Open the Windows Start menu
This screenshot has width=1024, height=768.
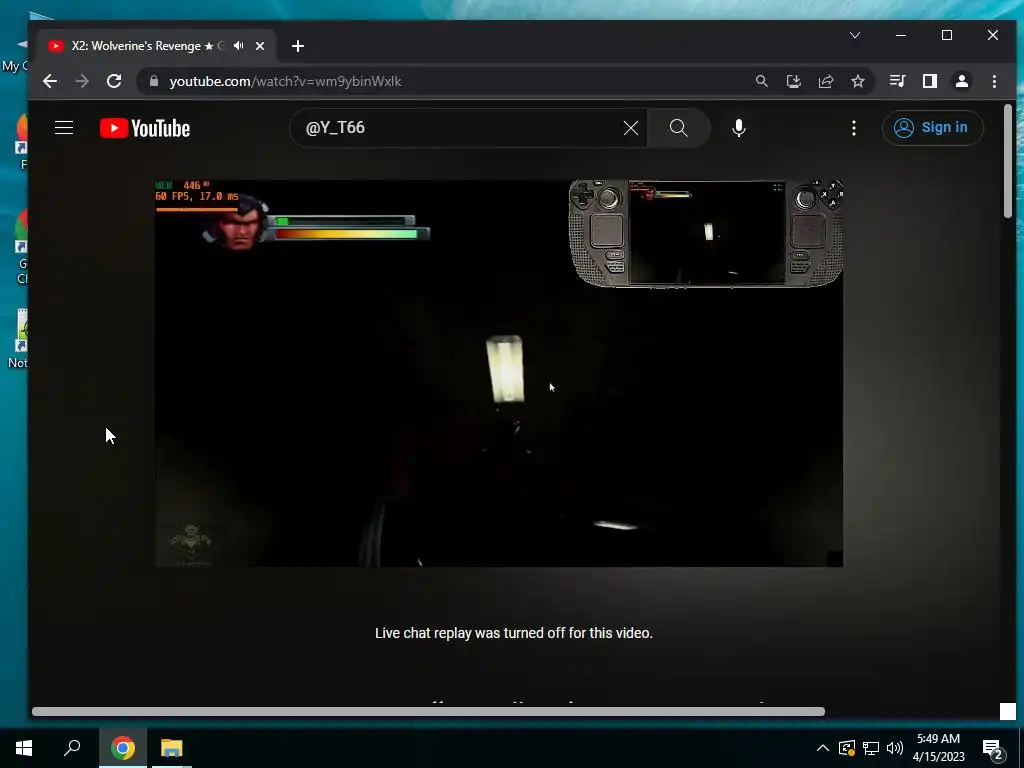[24, 748]
